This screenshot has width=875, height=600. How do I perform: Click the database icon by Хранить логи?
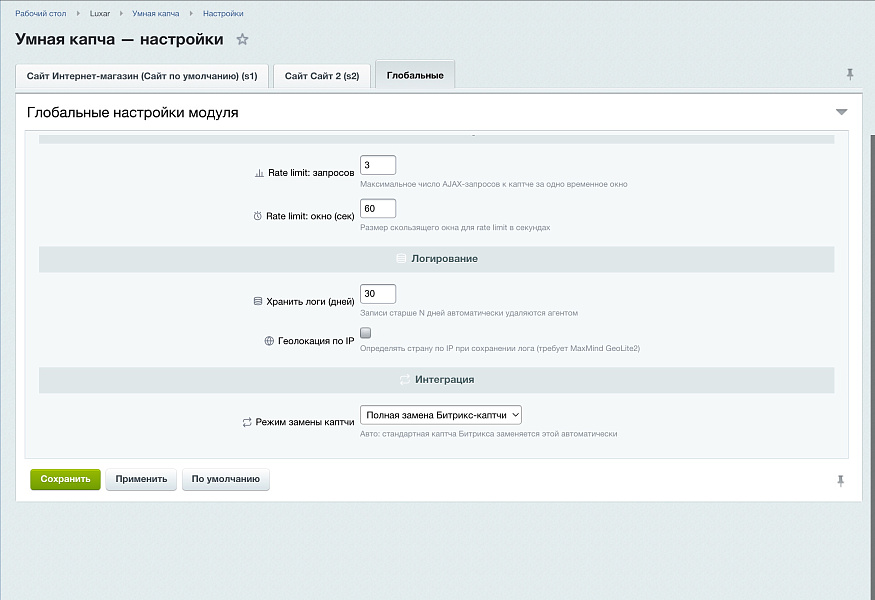pyautogui.click(x=257, y=301)
